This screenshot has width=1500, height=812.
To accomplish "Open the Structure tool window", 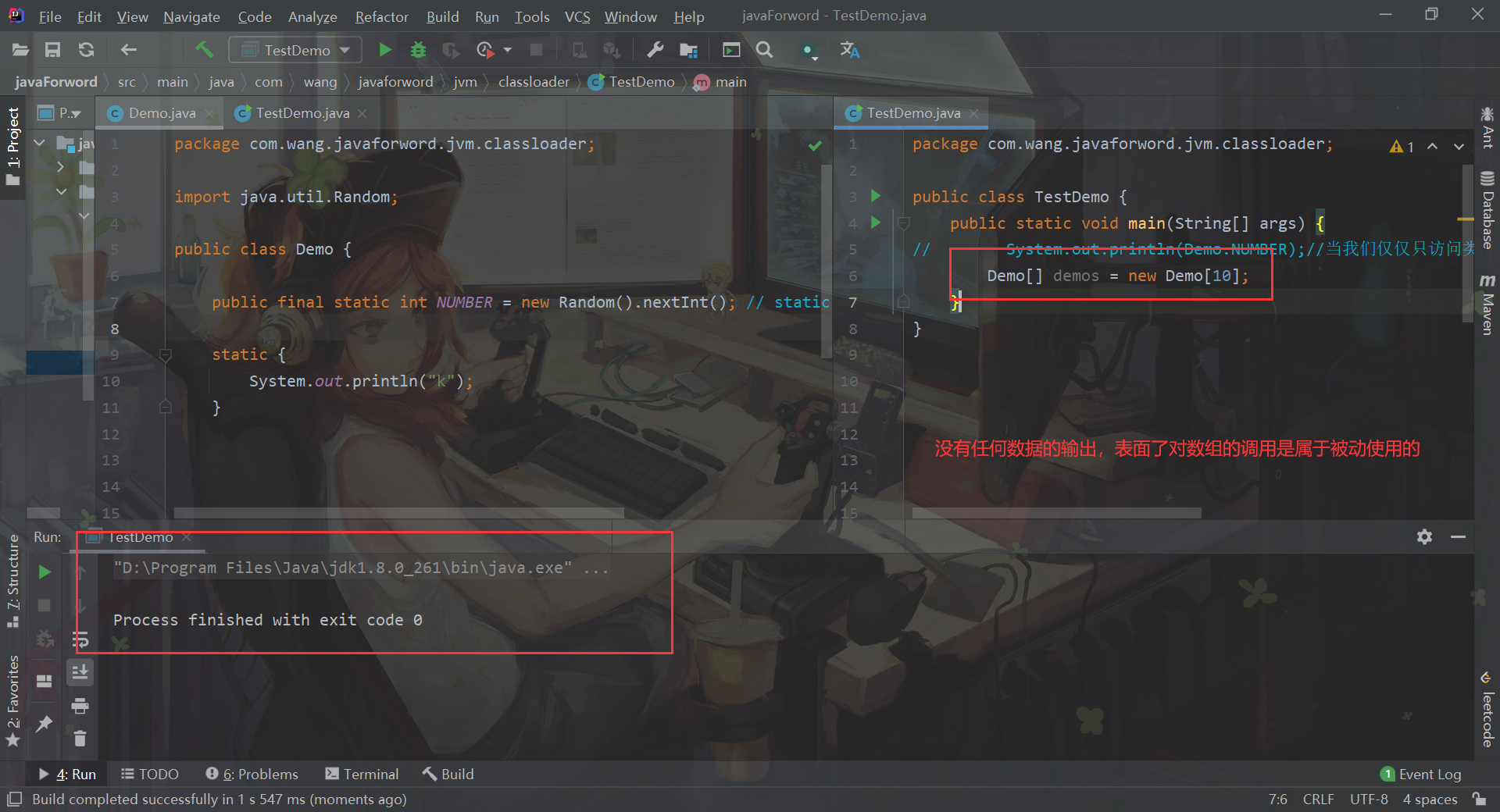I will (x=12, y=581).
